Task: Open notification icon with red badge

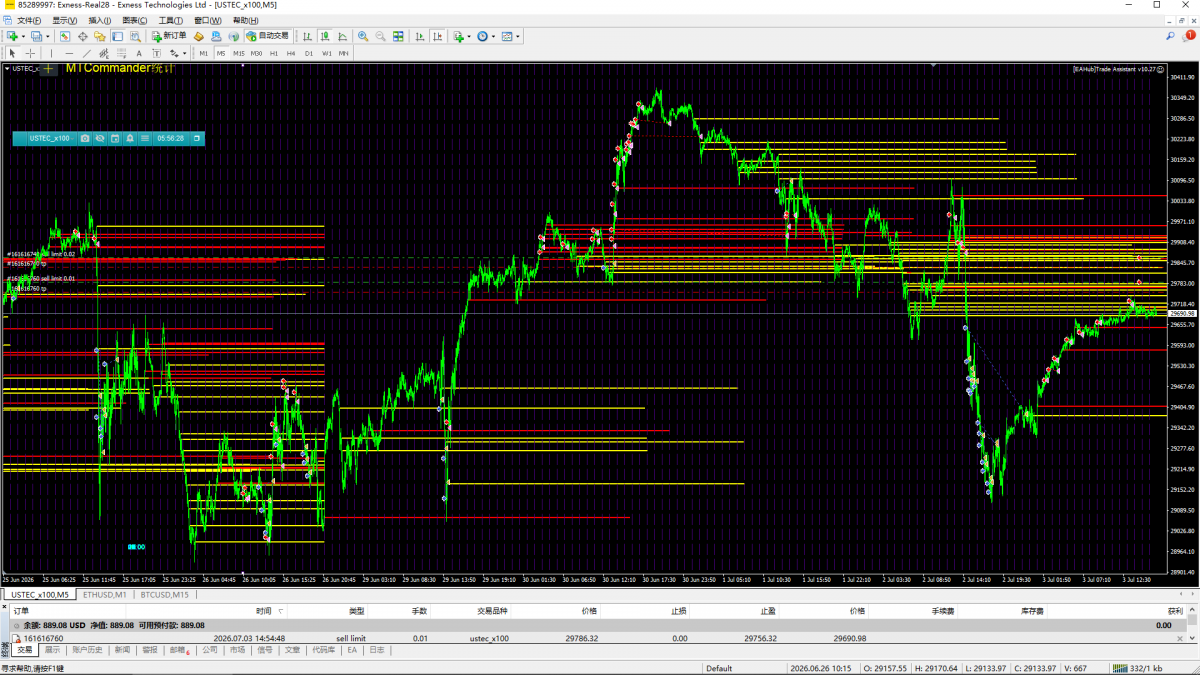Action: point(1189,36)
